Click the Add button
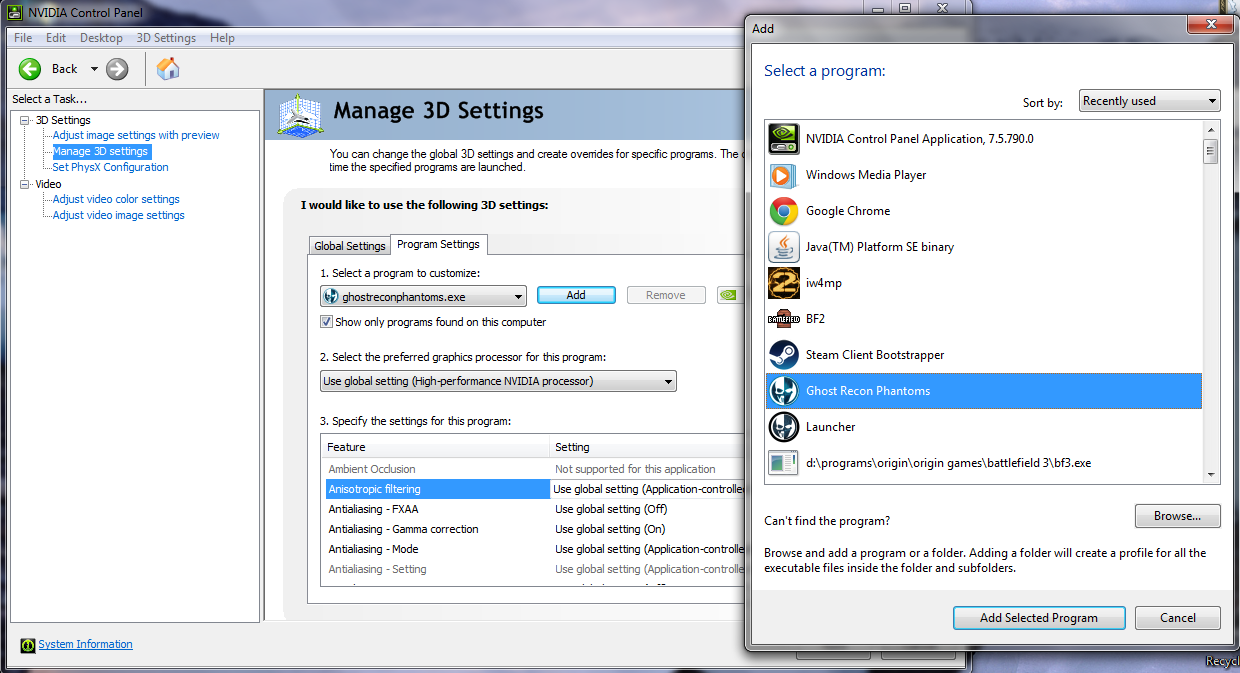Viewport: 1240px width, 673px height. coord(576,295)
